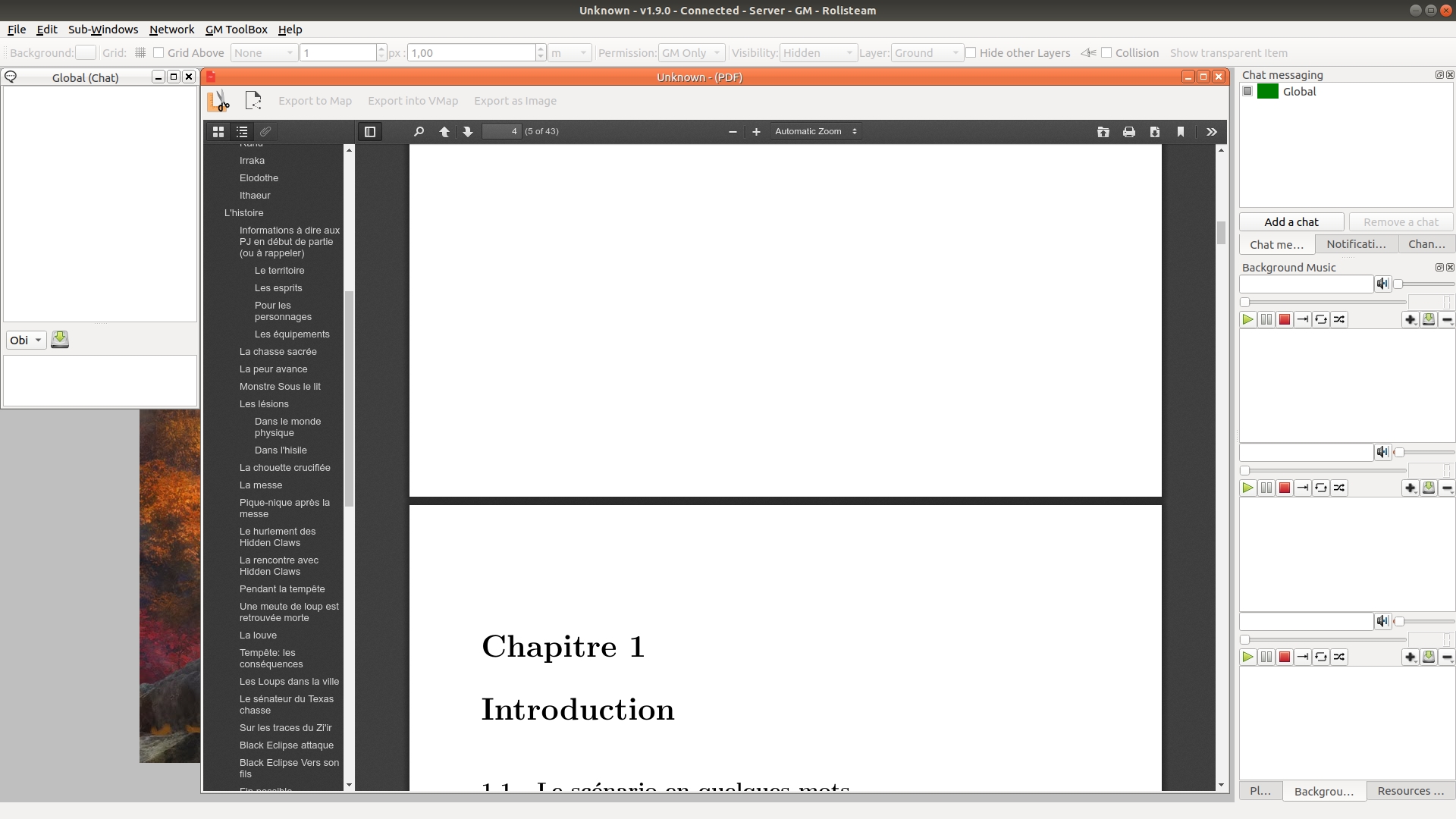Click the first player's red stop button
The height and width of the screenshot is (819, 1456).
click(1285, 320)
